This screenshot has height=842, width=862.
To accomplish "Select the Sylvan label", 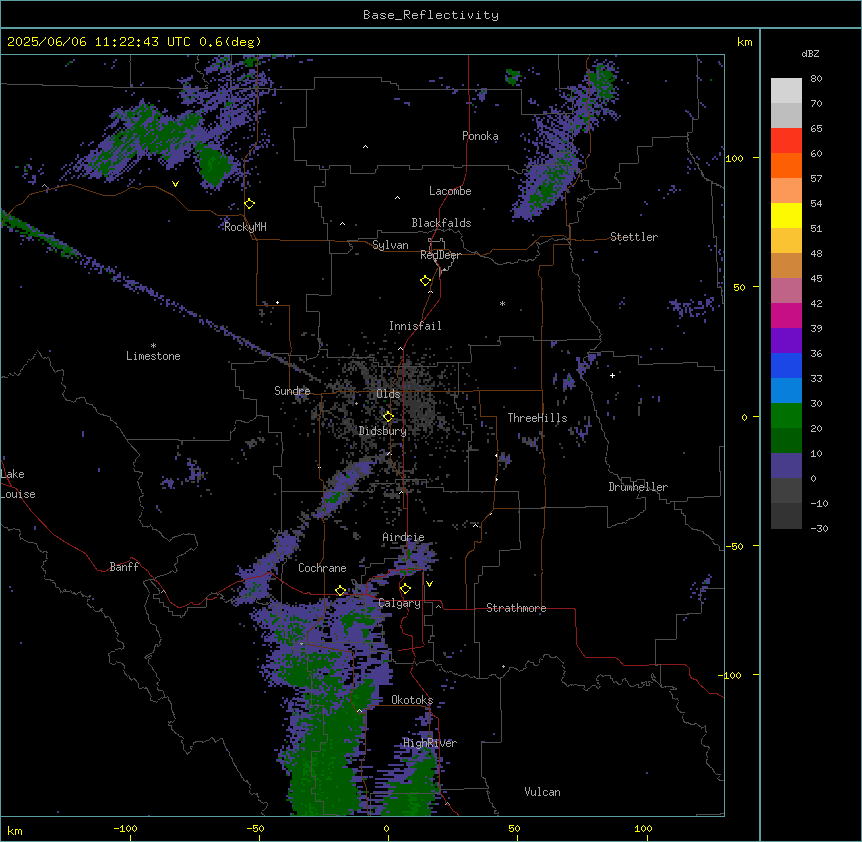I will tap(390, 245).
